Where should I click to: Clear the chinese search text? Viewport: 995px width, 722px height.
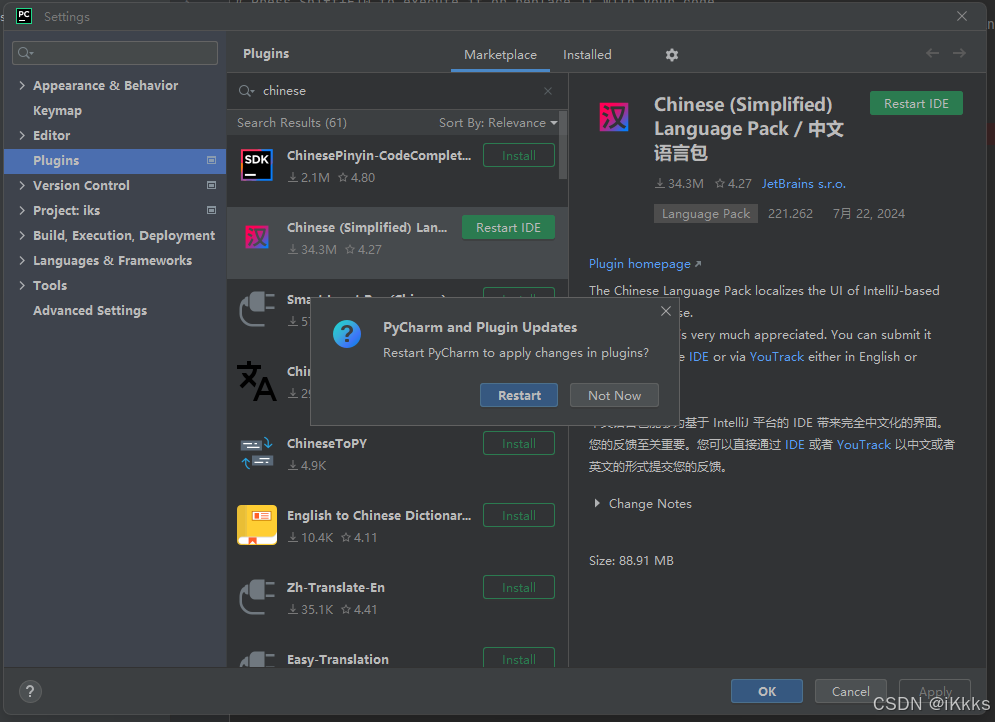click(548, 91)
